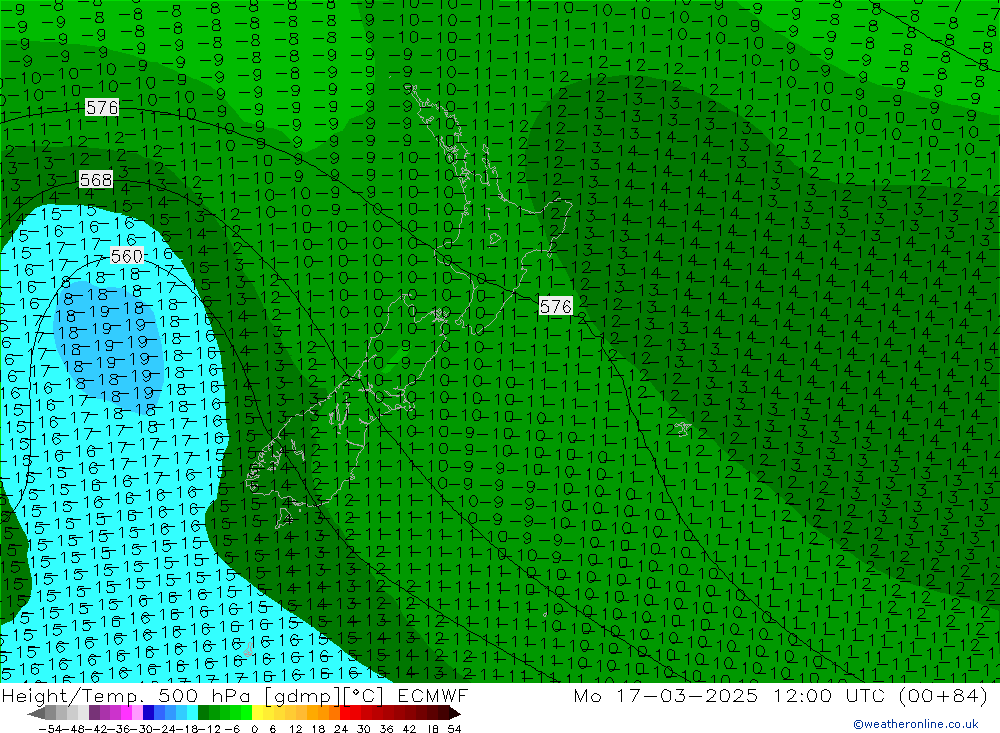Click the weatheronline.co.uk copyright link
Screen dimensions: 1000x733
915,724
